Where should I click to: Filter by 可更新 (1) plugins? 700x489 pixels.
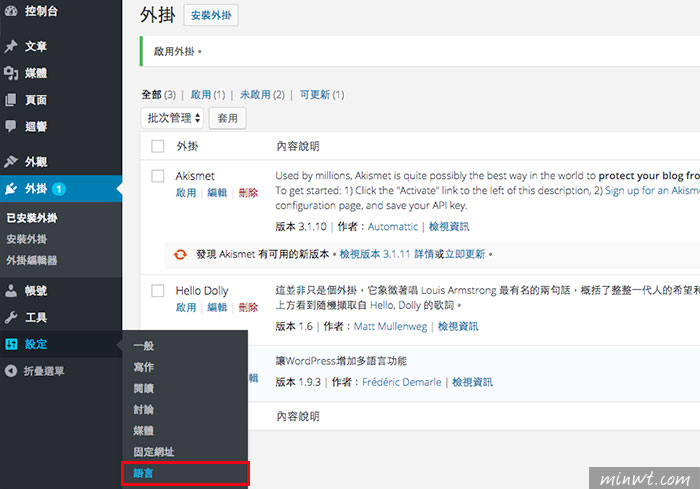322,95
